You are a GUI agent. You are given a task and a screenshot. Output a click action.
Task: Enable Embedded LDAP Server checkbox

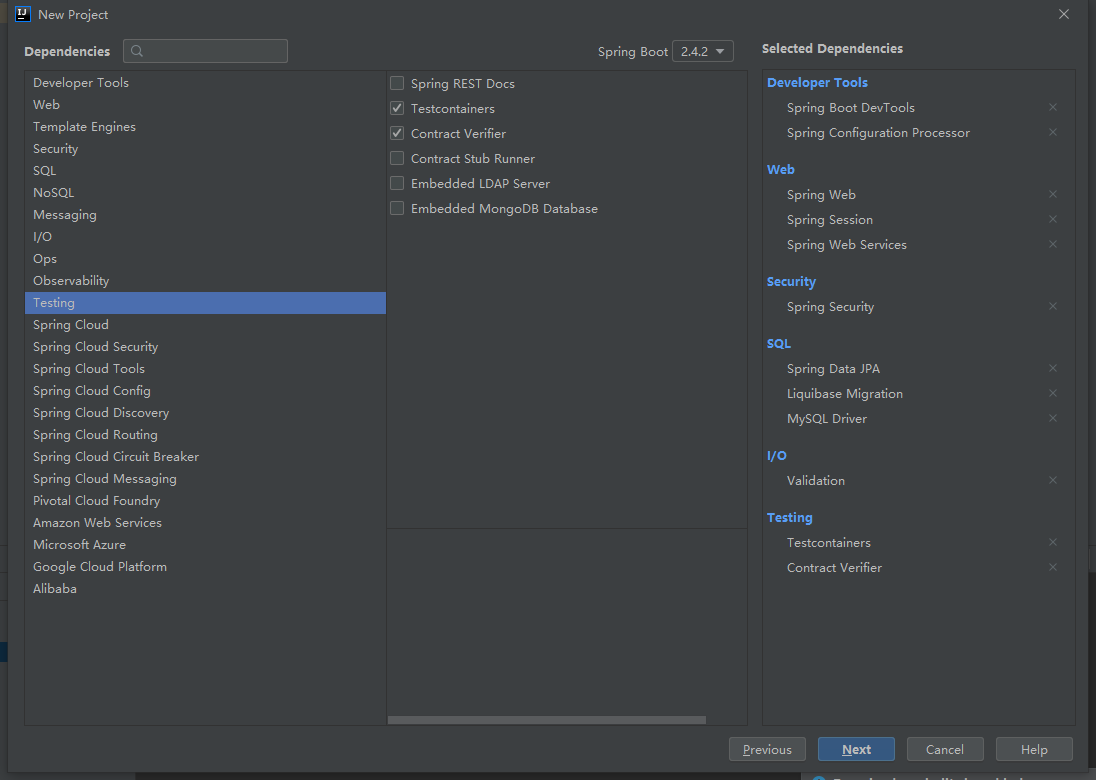(397, 183)
